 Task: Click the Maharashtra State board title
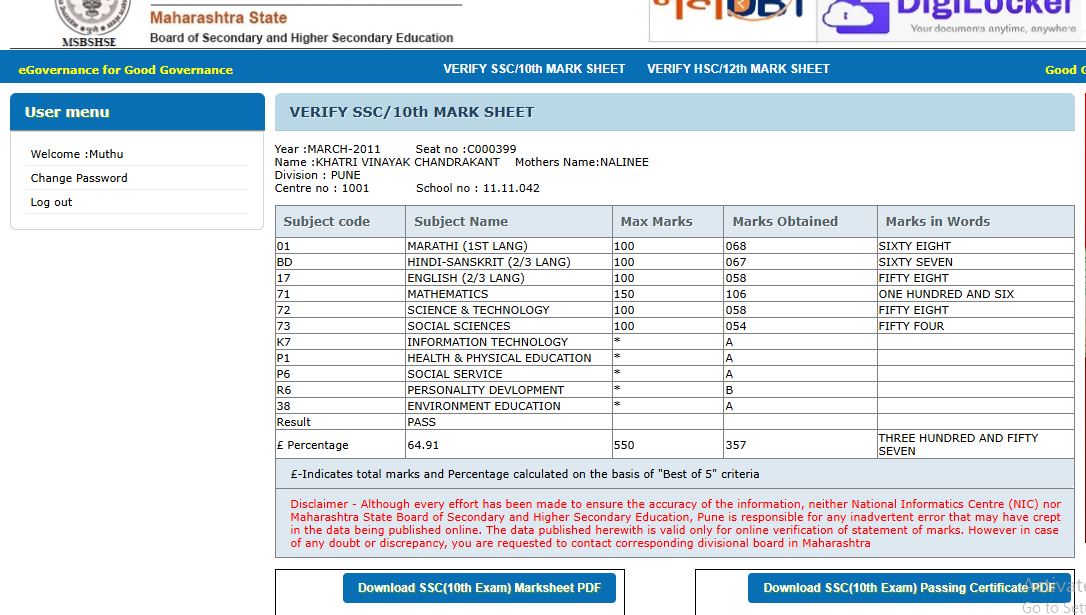218,18
